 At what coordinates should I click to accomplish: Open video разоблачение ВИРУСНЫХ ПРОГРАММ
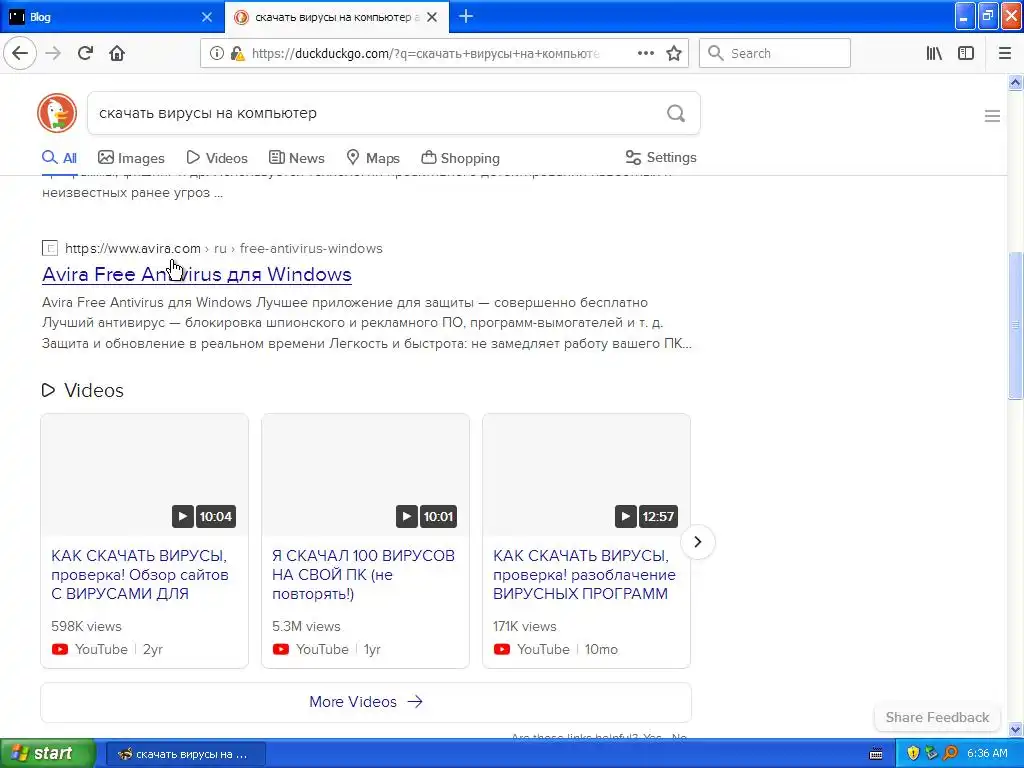point(584,575)
